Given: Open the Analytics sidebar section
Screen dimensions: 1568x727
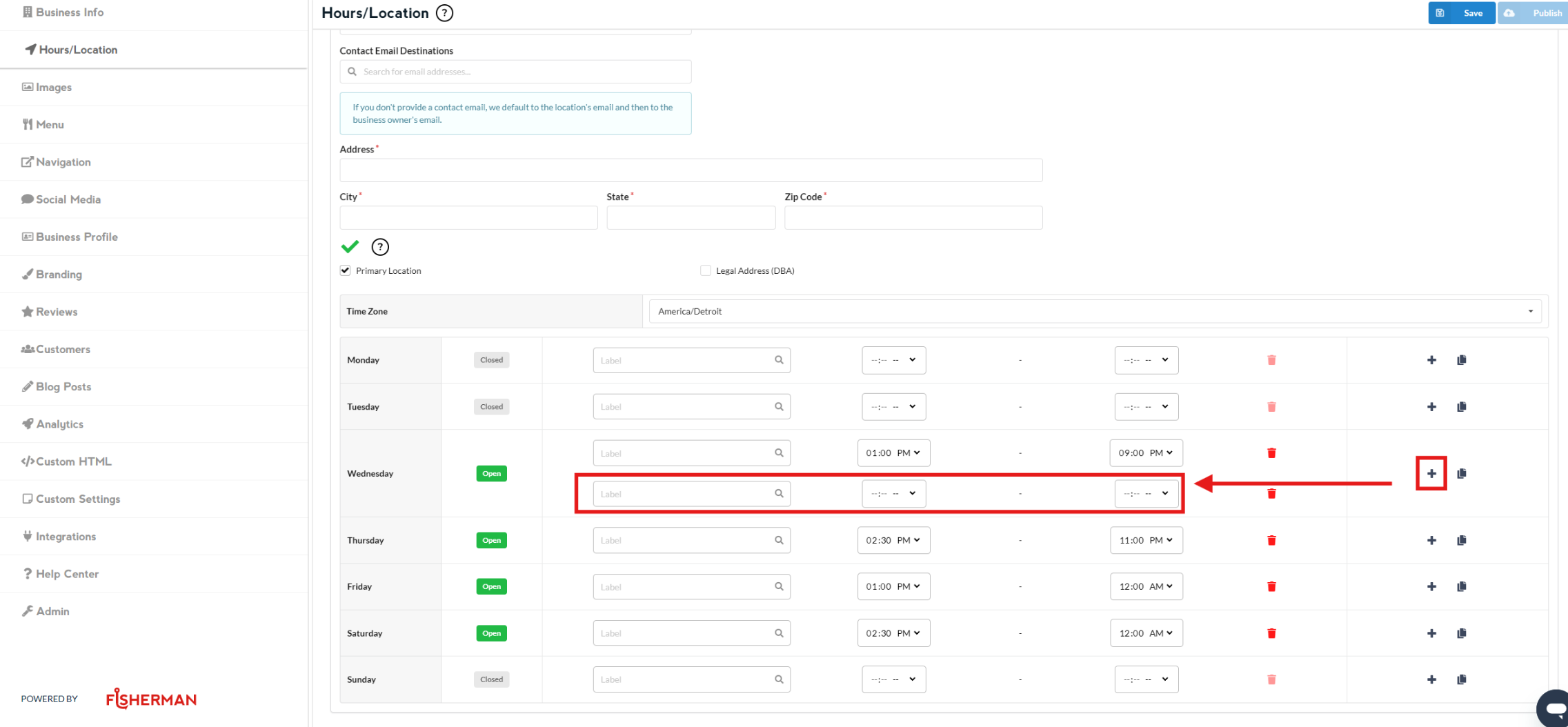Looking at the screenshot, I should point(59,424).
